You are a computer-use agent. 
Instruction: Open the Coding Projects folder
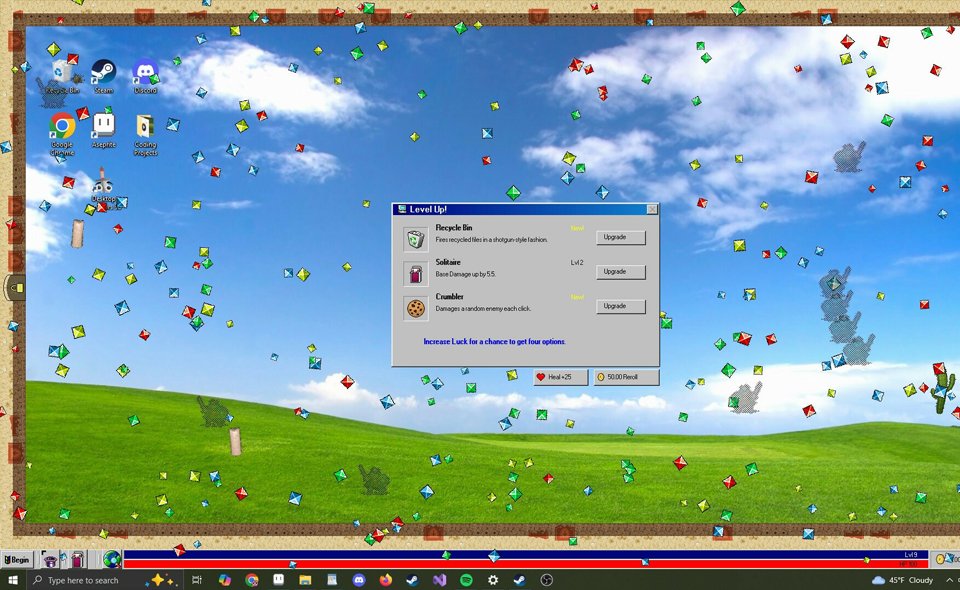pyautogui.click(x=145, y=134)
